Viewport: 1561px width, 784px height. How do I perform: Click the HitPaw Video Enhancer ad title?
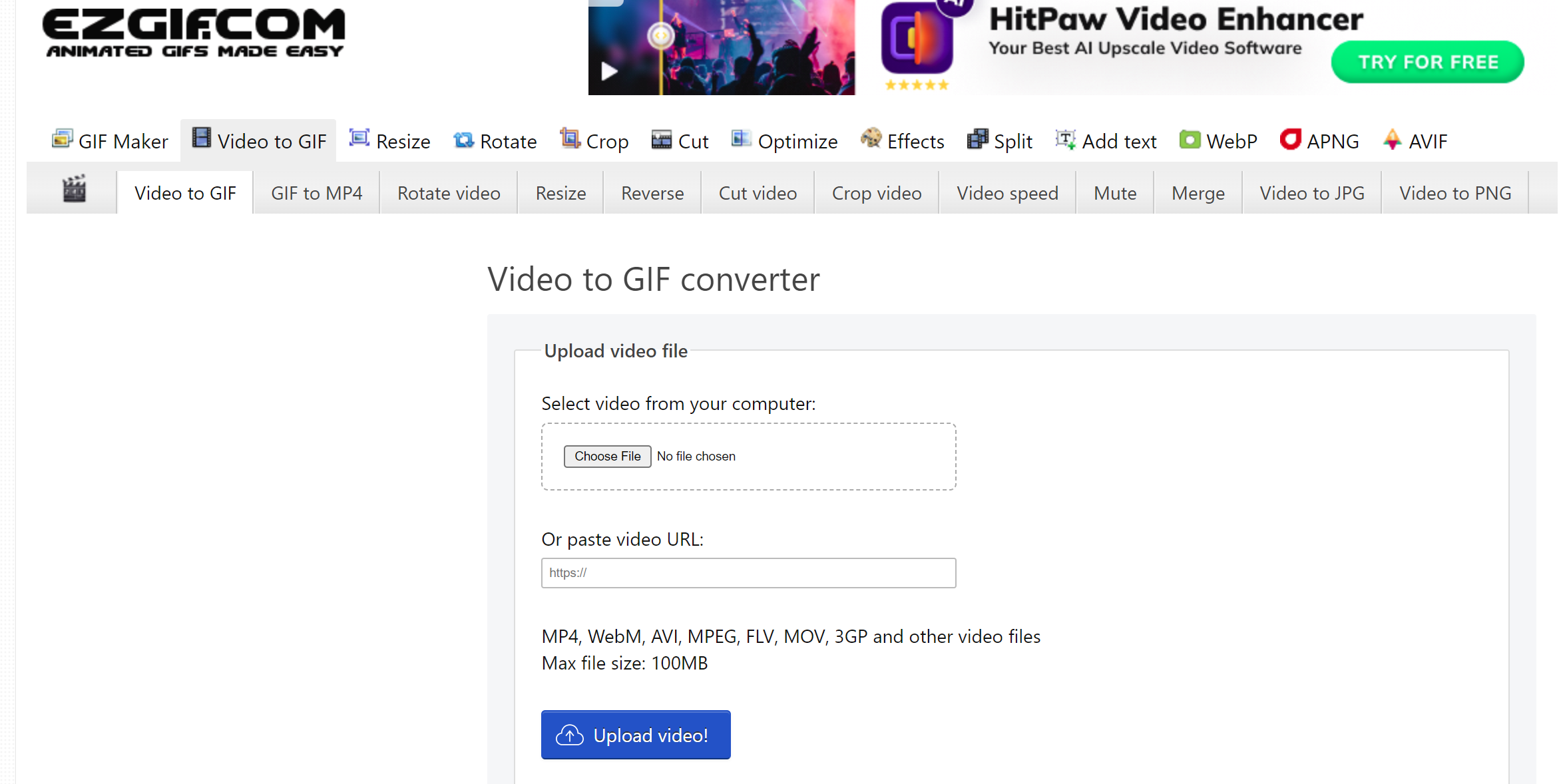1176,19
